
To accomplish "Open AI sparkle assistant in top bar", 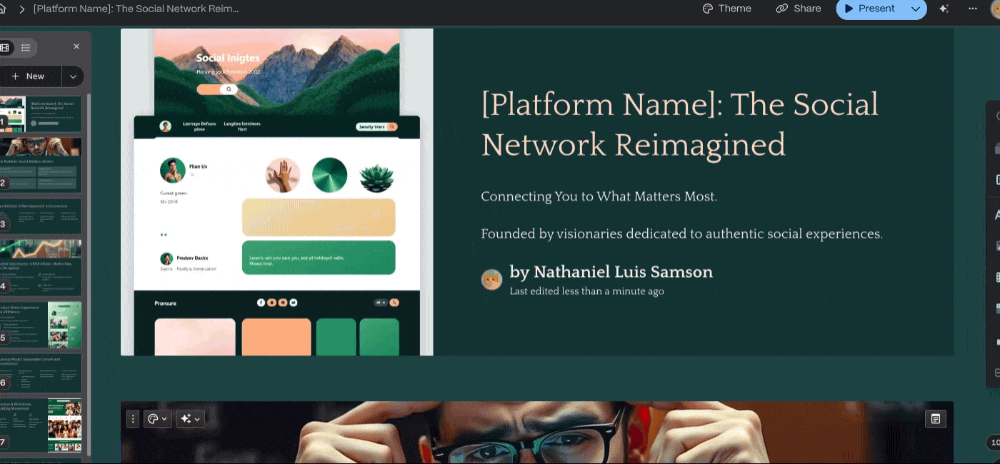I will (944, 8).
